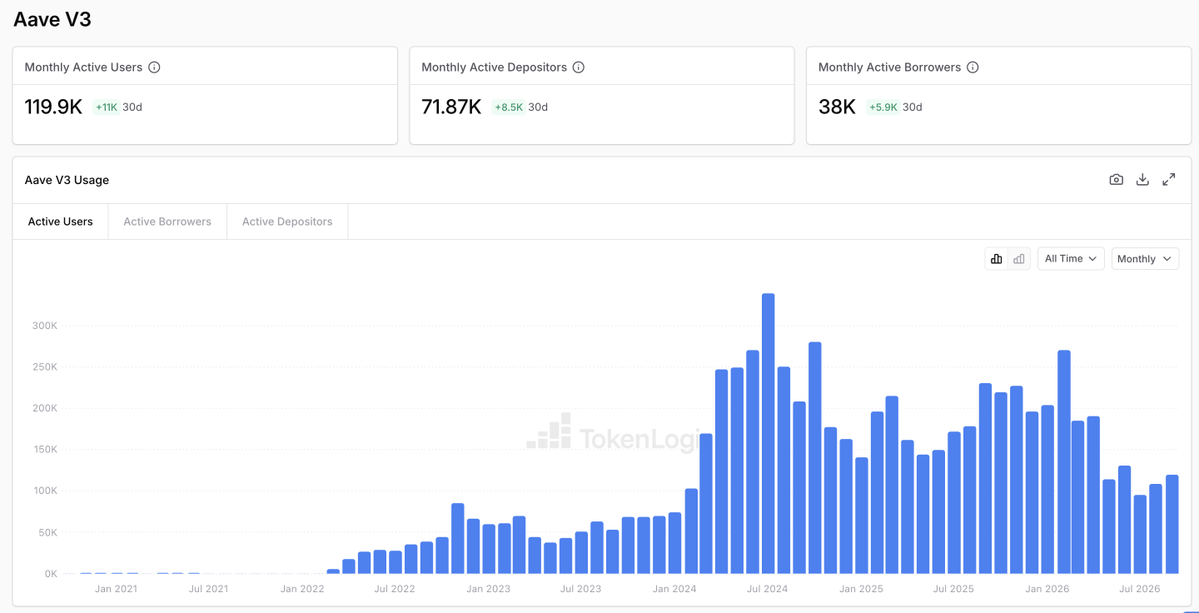Download the Aave V3 Usage chart data
Screen dimensions: 1199x613
(x=1142, y=180)
